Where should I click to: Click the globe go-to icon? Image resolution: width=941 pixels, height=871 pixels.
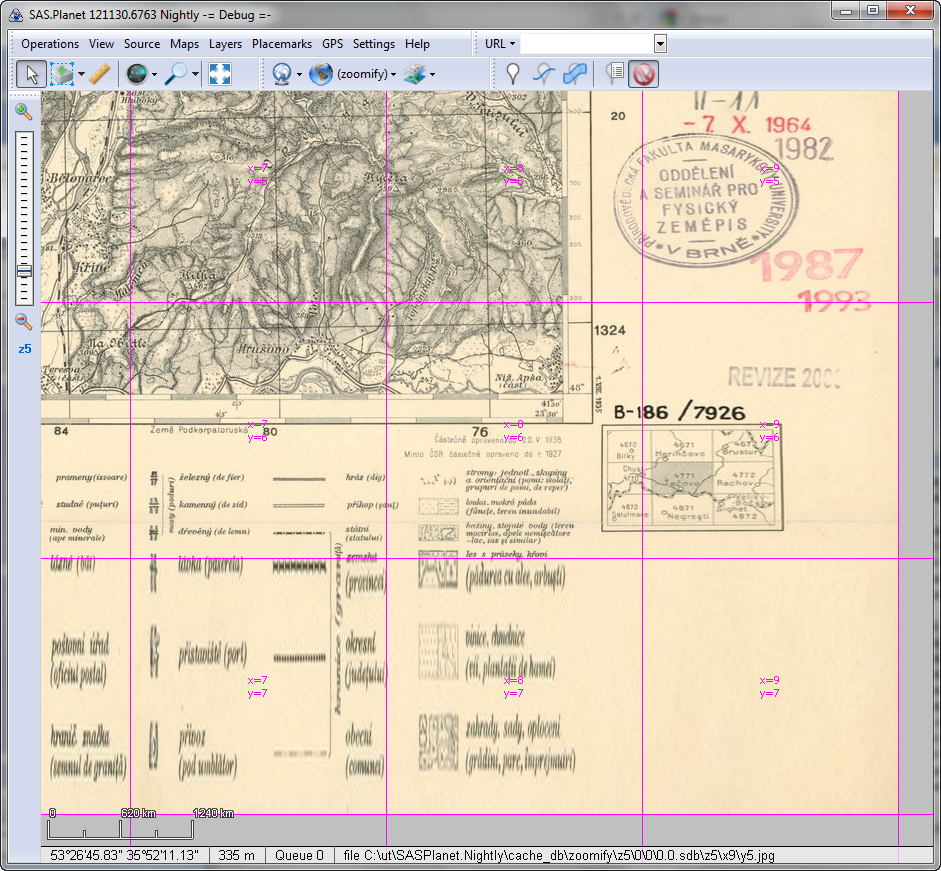click(136, 73)
